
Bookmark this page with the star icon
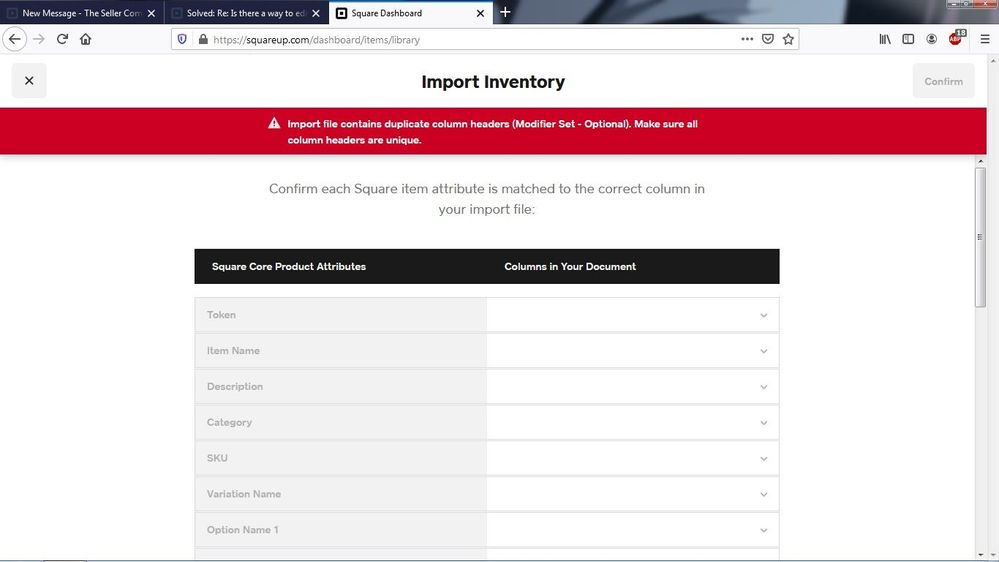tap(788, 39)
